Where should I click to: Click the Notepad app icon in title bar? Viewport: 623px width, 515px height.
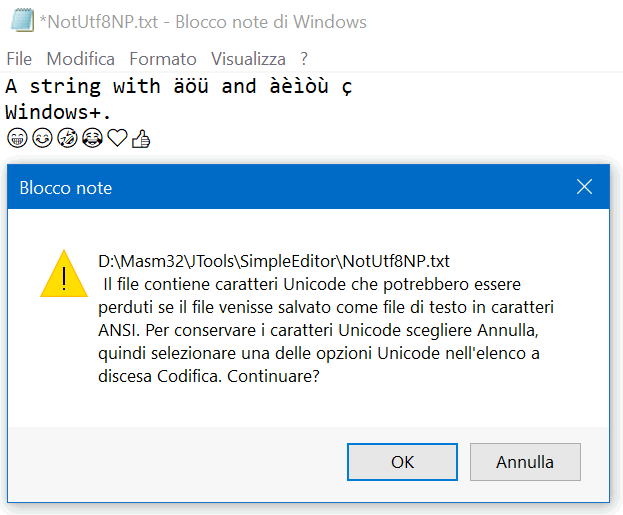coord(22,20)
